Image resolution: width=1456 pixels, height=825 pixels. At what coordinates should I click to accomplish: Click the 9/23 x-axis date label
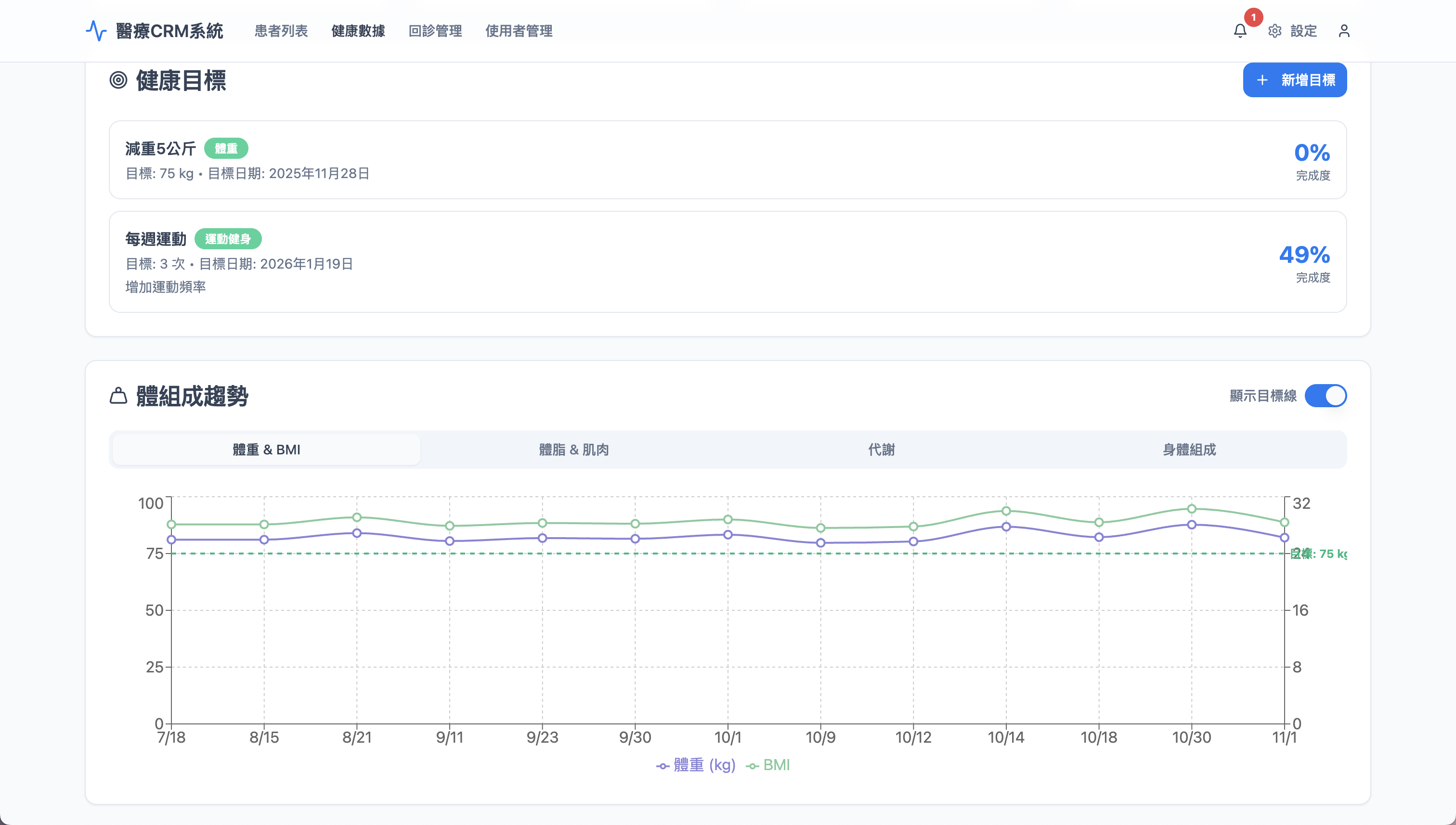[x=542, y=737]
